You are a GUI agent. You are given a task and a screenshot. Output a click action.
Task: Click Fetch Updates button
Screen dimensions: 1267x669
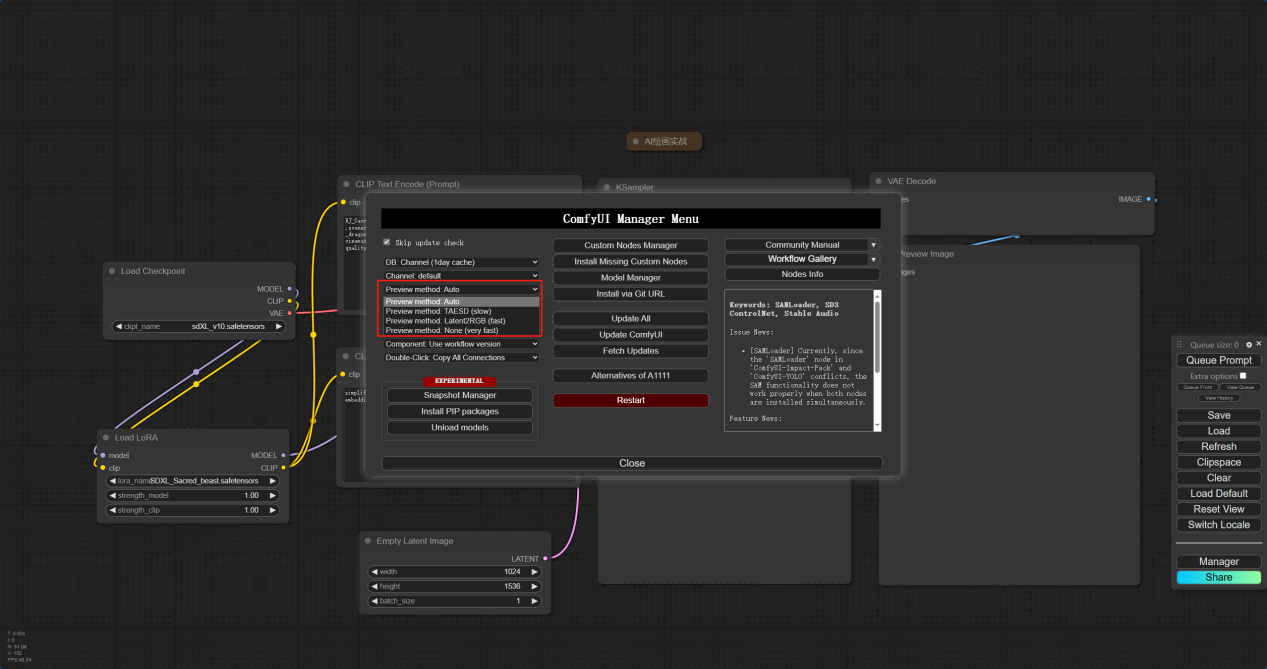coord(631,351)
